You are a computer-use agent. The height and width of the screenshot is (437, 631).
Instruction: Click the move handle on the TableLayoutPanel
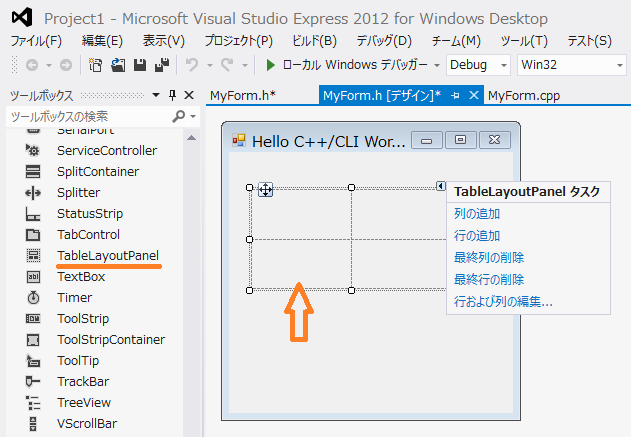coord(266,190)
